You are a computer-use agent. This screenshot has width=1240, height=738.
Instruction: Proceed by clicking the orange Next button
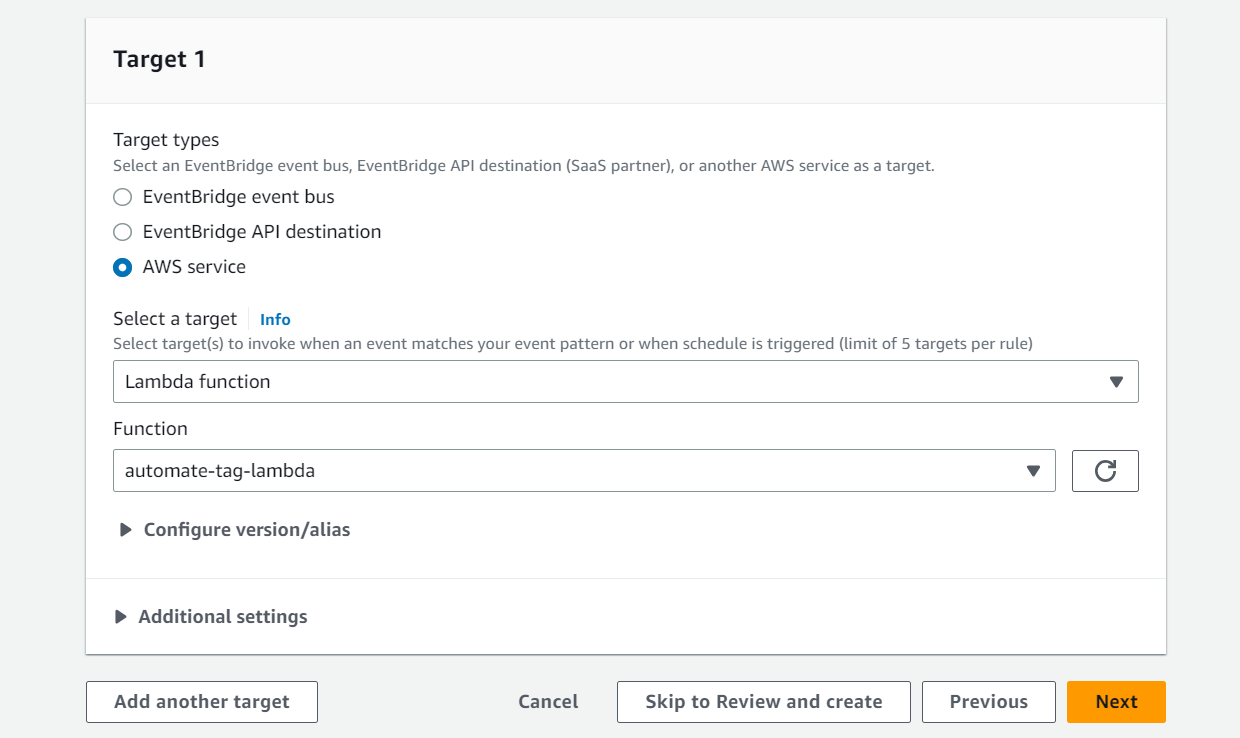point(1116,702)
